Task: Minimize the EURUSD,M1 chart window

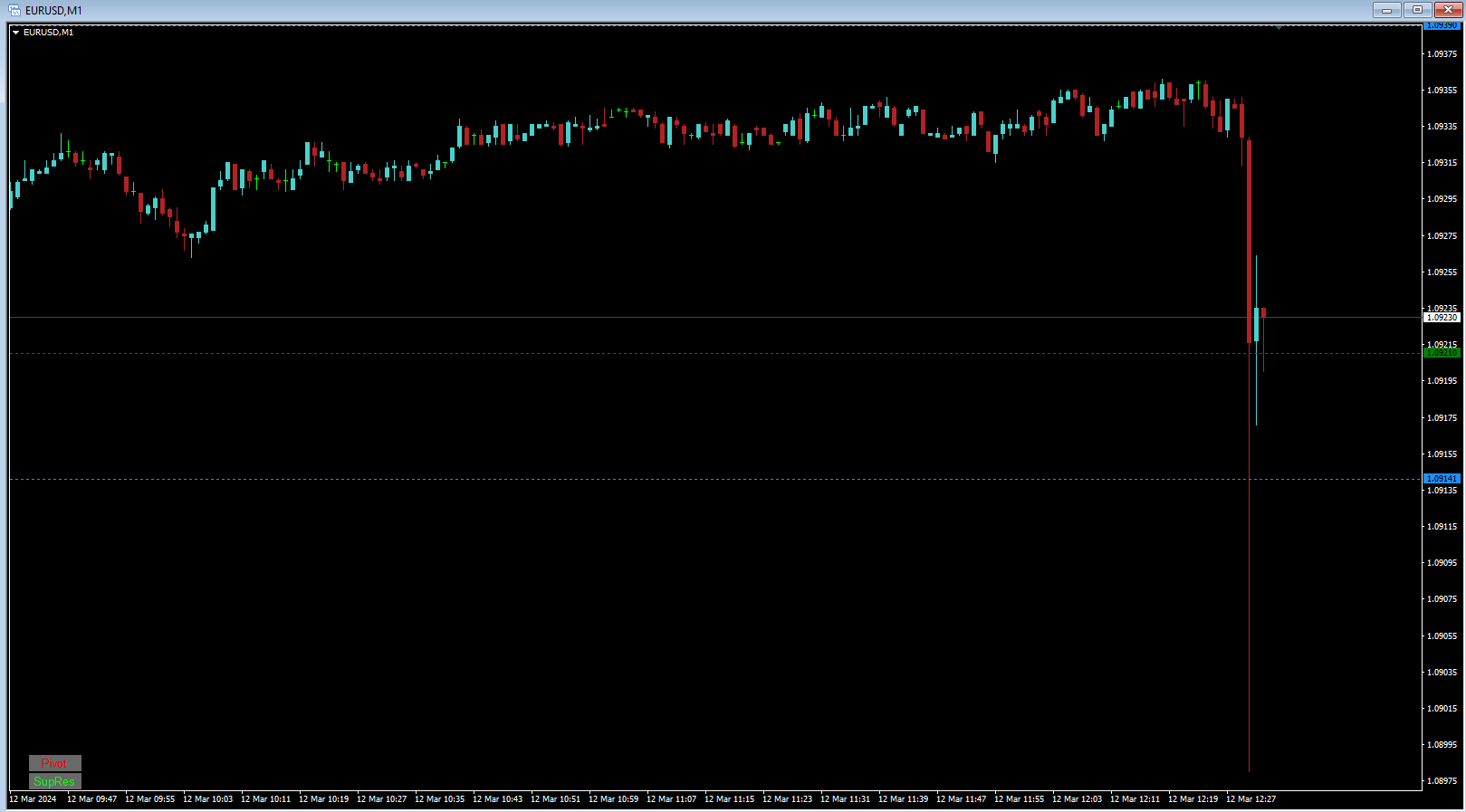Action: 1386,10
